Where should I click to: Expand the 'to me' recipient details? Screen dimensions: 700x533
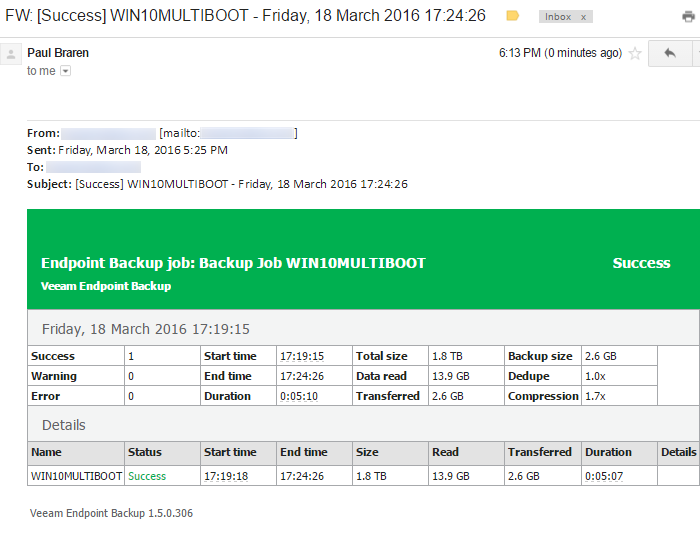pos(66,71)
